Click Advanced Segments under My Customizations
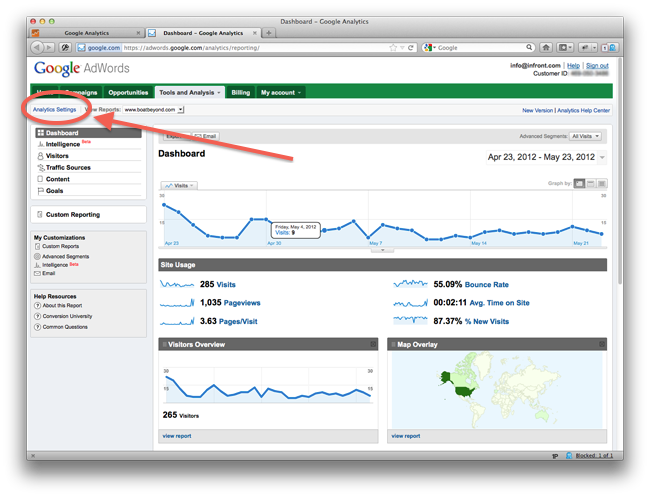This screenshot has height=497, width=650. (x=65, y=257)
